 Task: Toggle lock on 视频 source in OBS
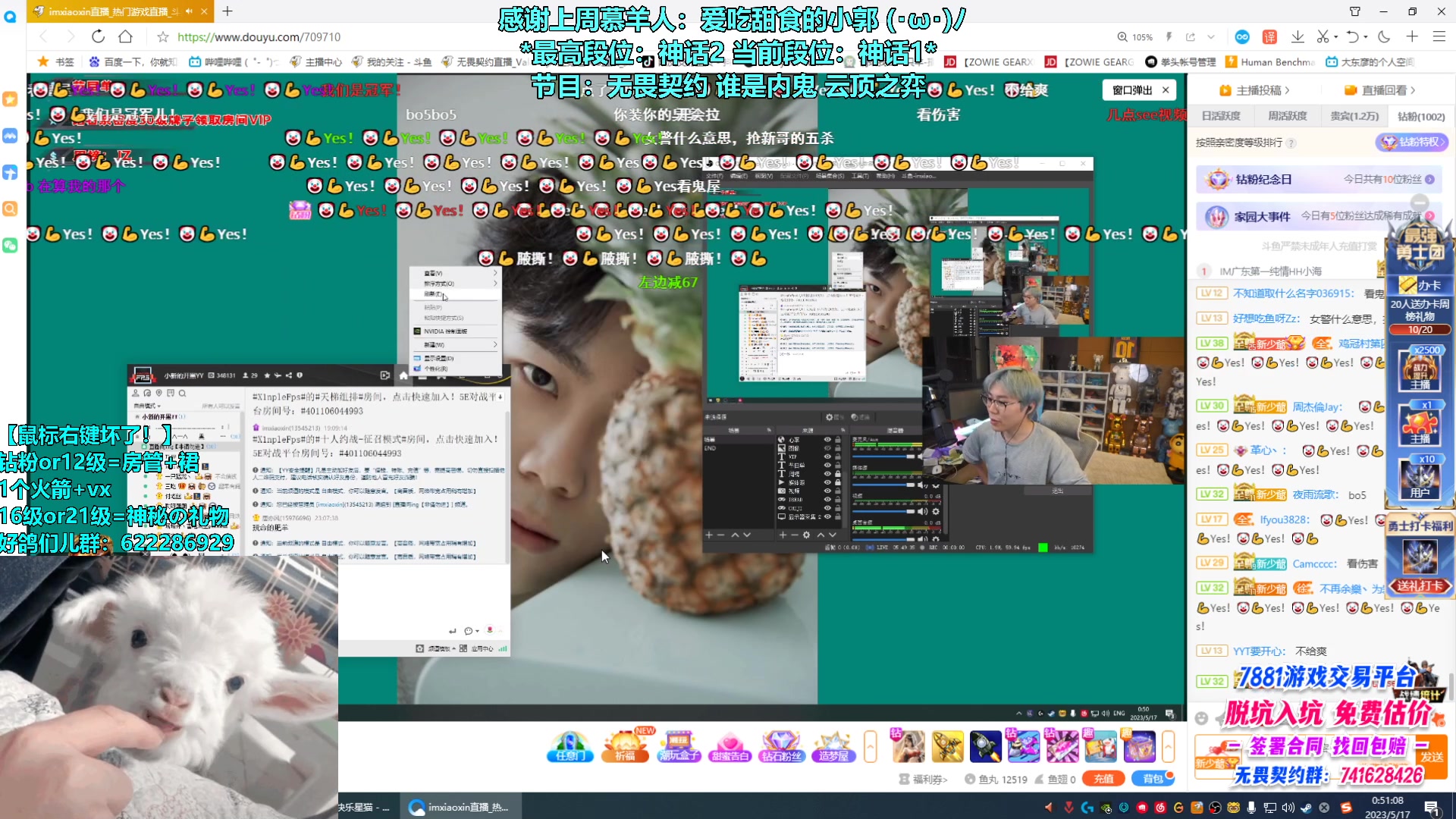[x=838, y=491]
